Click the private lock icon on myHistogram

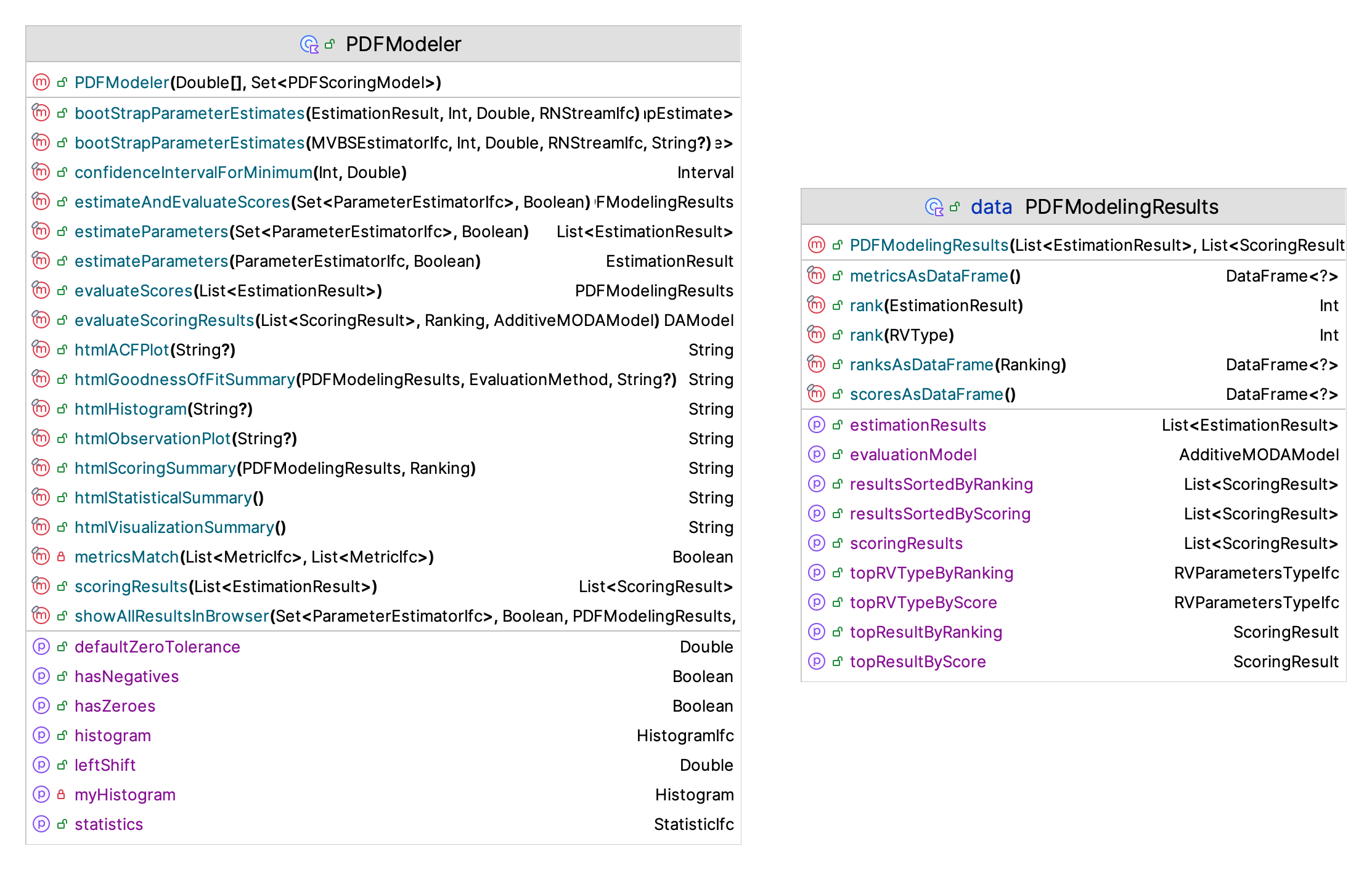[x=62, y=794]
